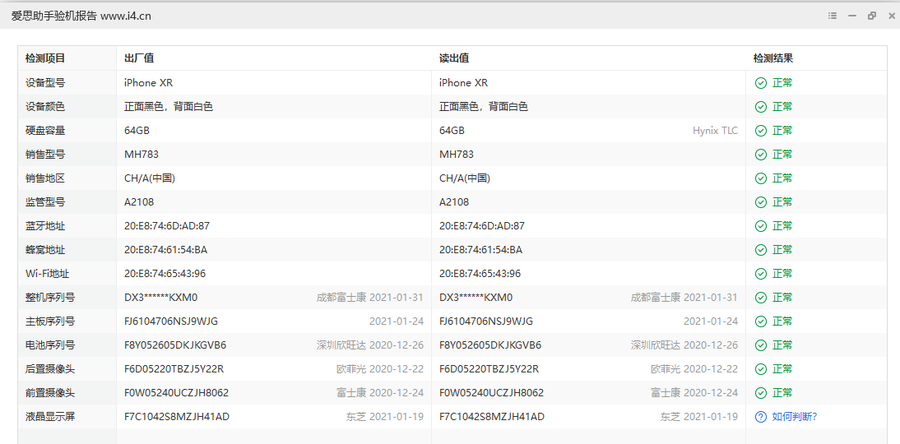The image size is (900, 444).
Task: Click factory value MH783
Action: click(x=141, y=154)
